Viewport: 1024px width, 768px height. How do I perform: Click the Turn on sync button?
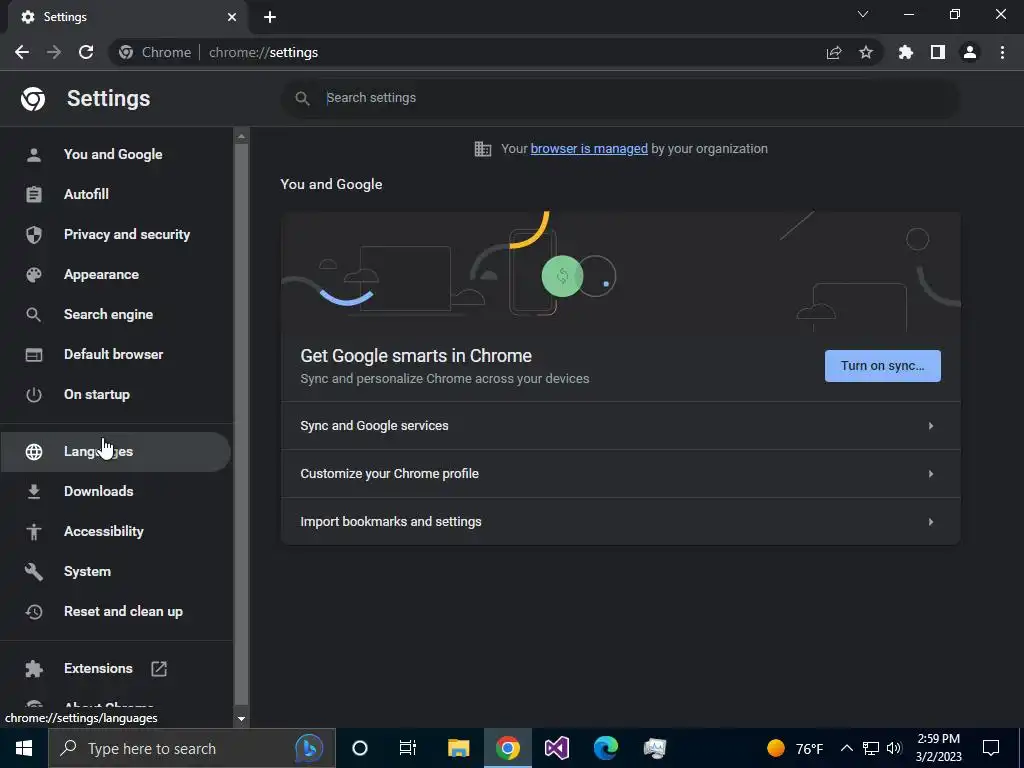tap(882, 366)
